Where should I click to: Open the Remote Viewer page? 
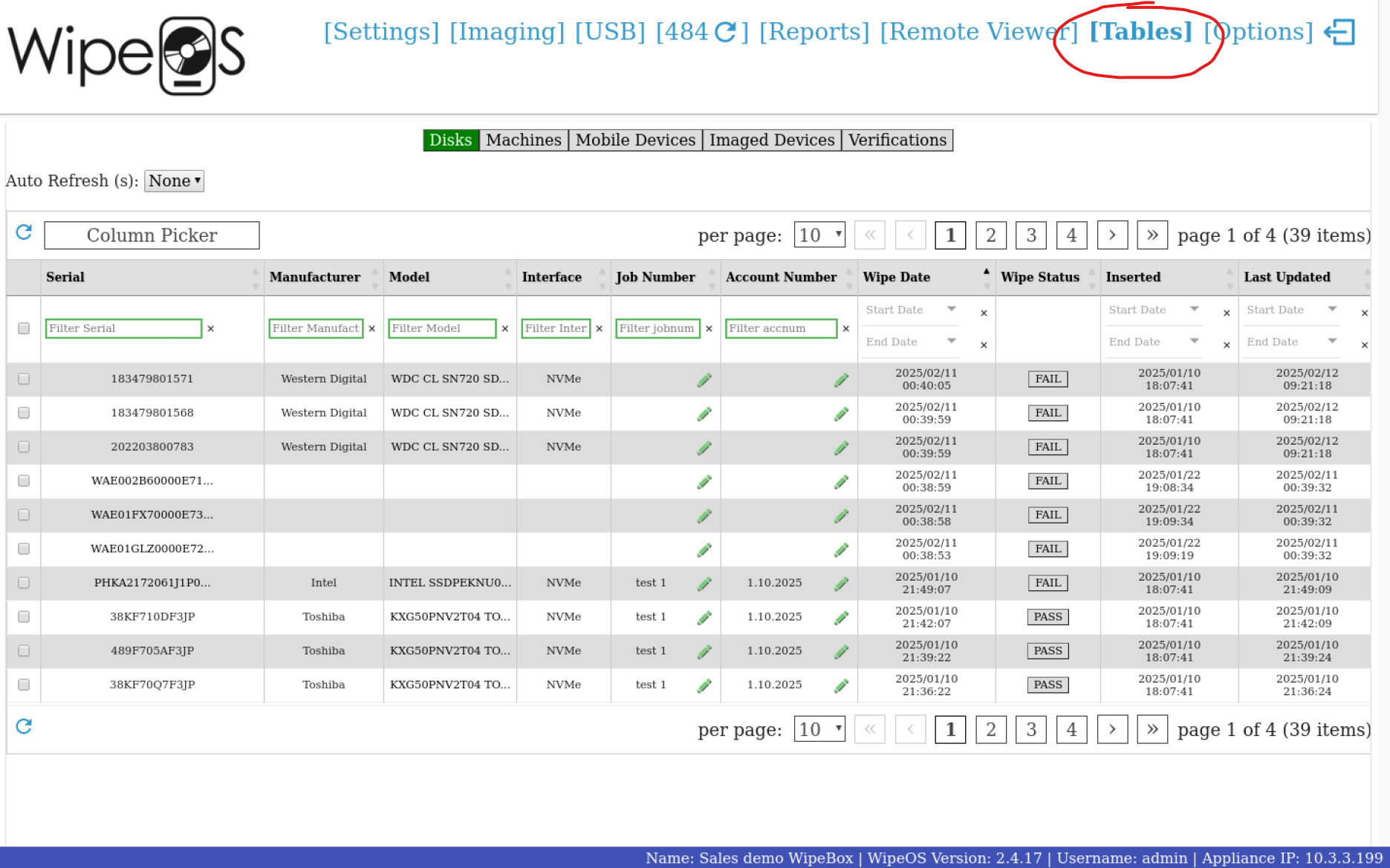pos(978,32)
